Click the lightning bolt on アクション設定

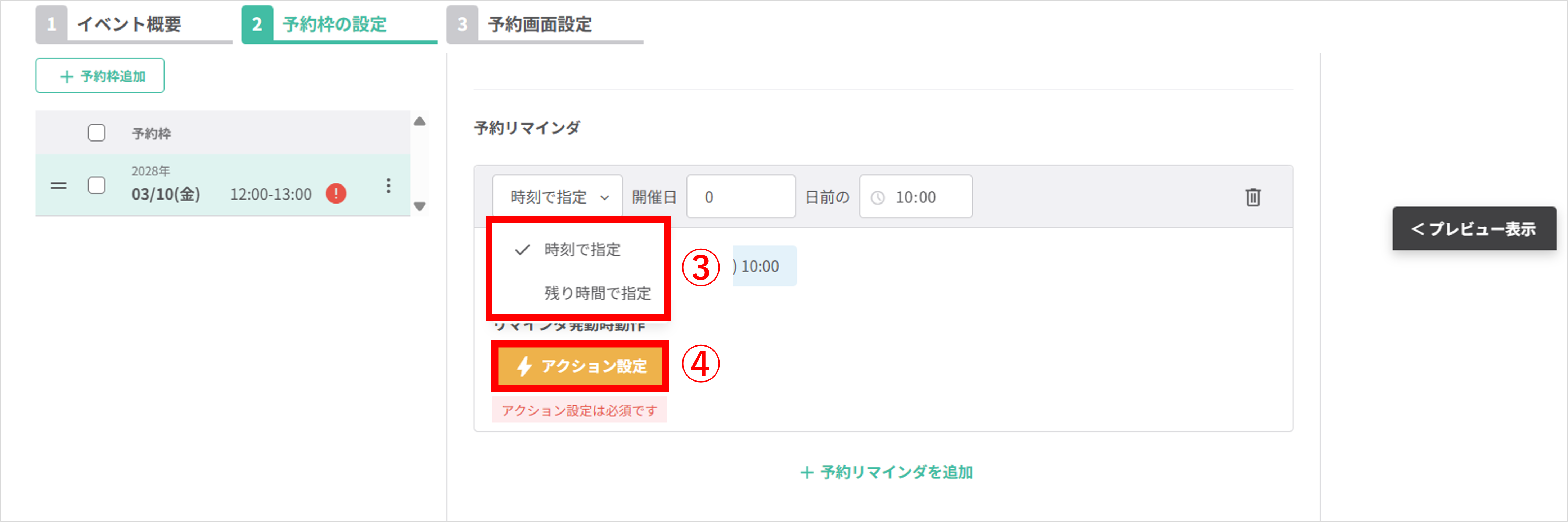[524, 366]
